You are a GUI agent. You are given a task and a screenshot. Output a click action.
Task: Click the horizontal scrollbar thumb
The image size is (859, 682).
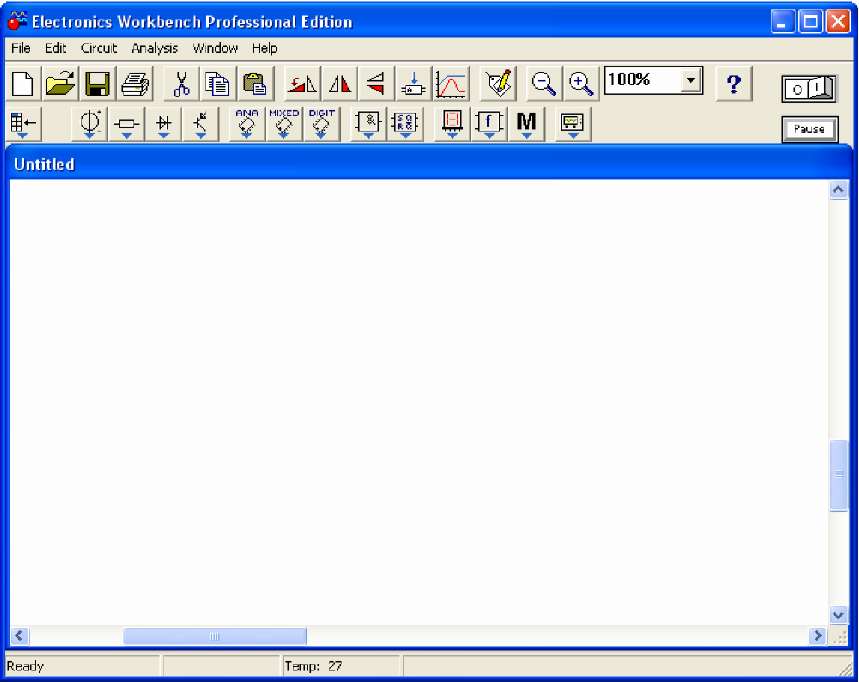point(215,636)
